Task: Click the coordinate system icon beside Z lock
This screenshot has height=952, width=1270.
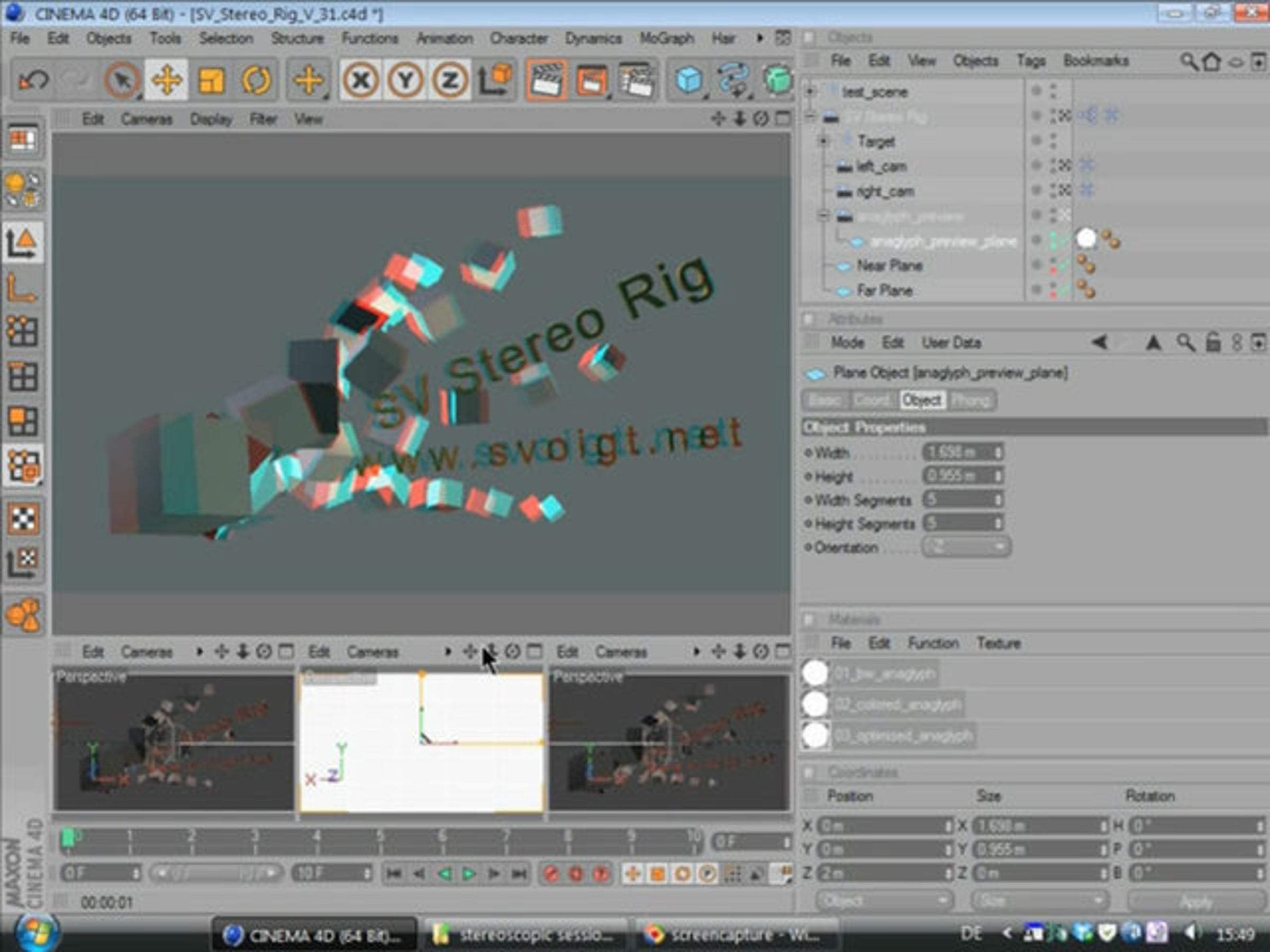Action: [x=495, y=80]
